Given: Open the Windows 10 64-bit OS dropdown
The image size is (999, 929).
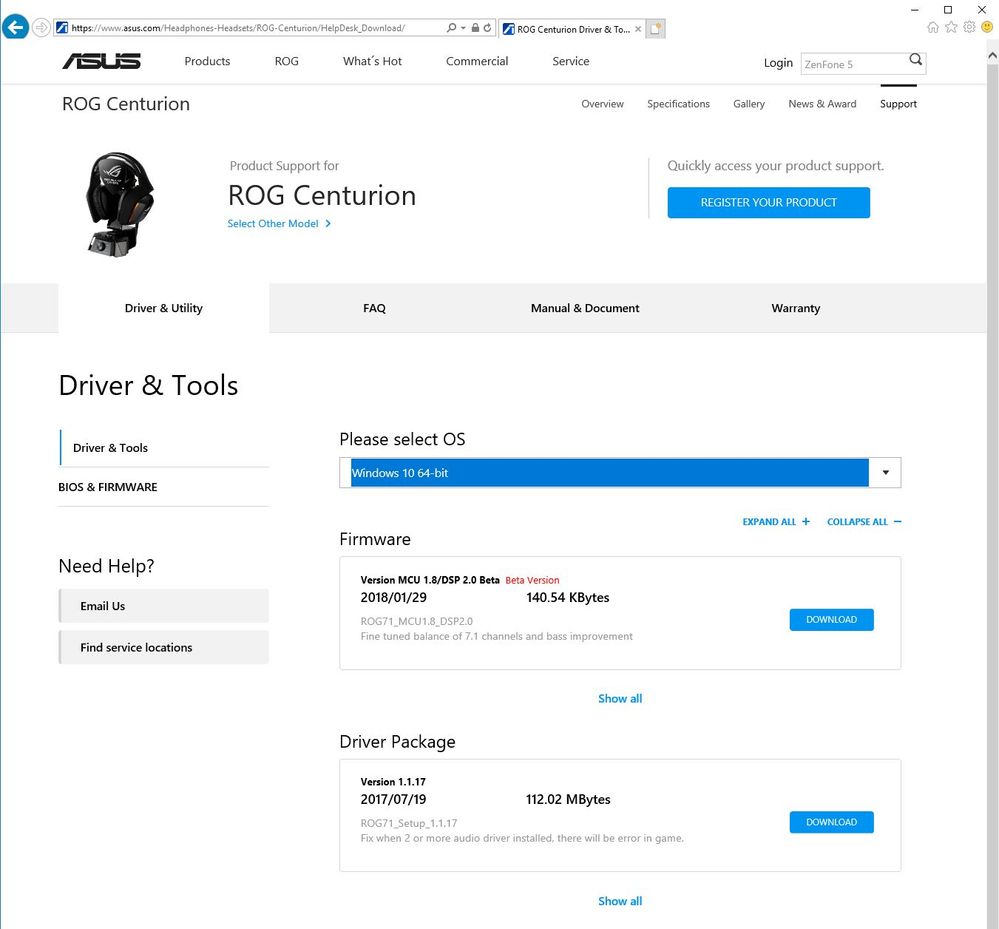Looking at the screenshot, I should point(620,473).
